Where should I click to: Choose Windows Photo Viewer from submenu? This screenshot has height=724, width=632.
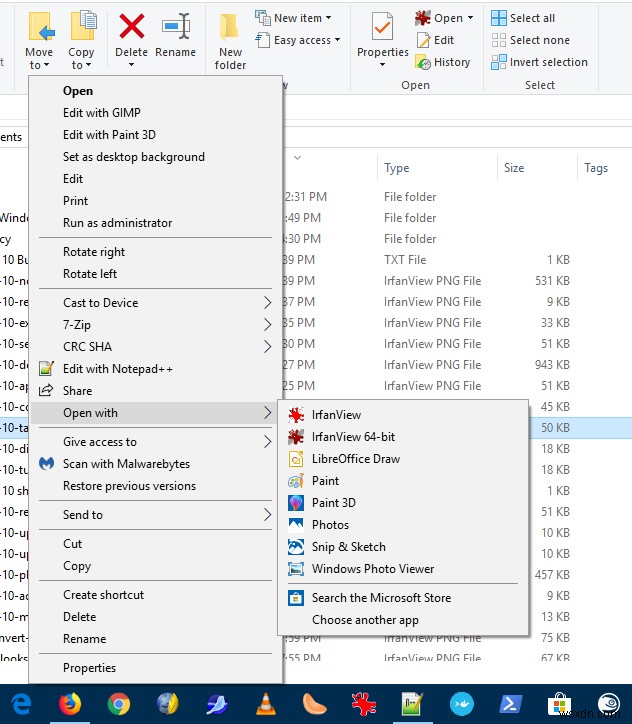pyautogui.click(x=403, y=569)
